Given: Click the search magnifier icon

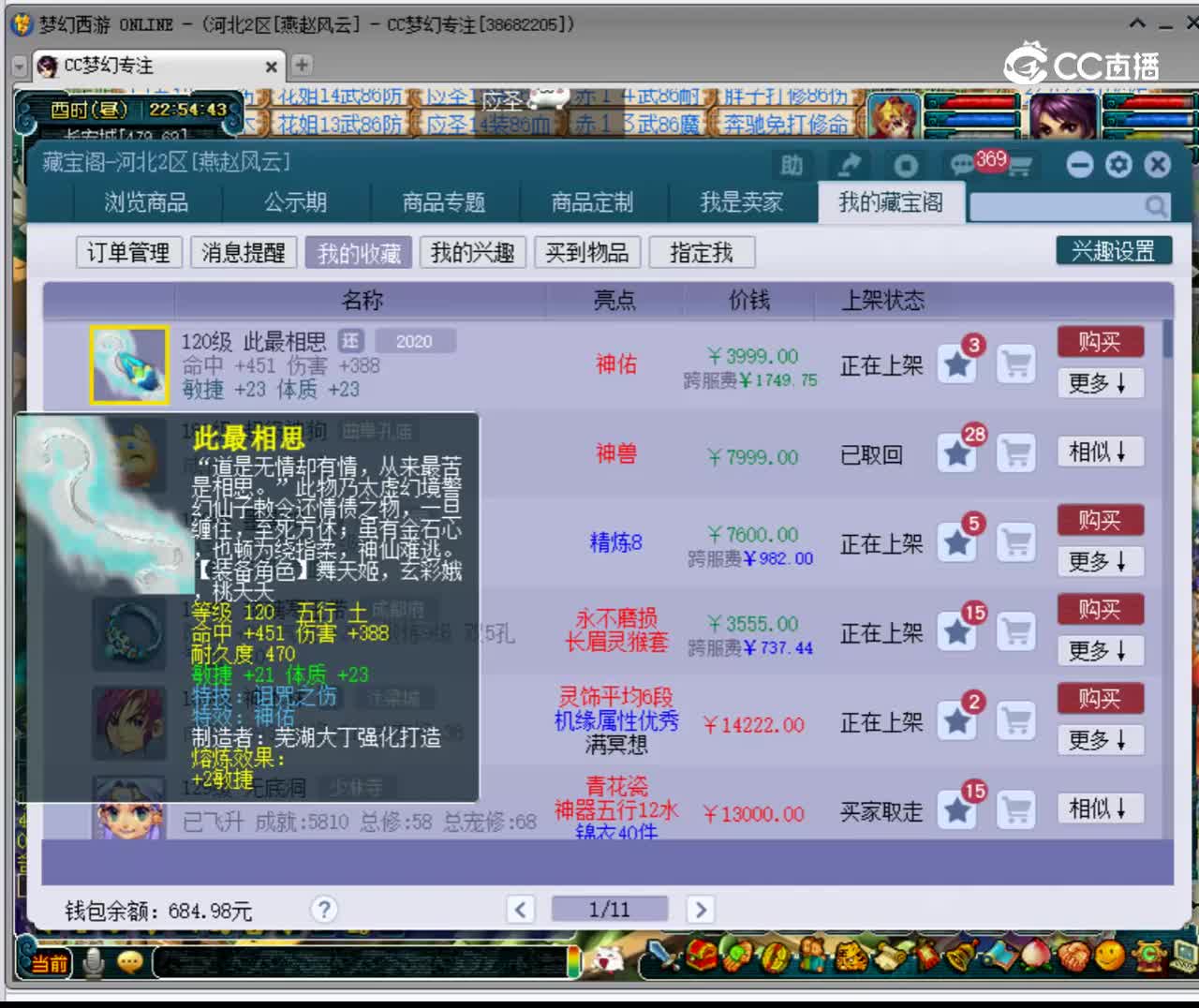Looking at the screenshot, I should (1156, 205).
